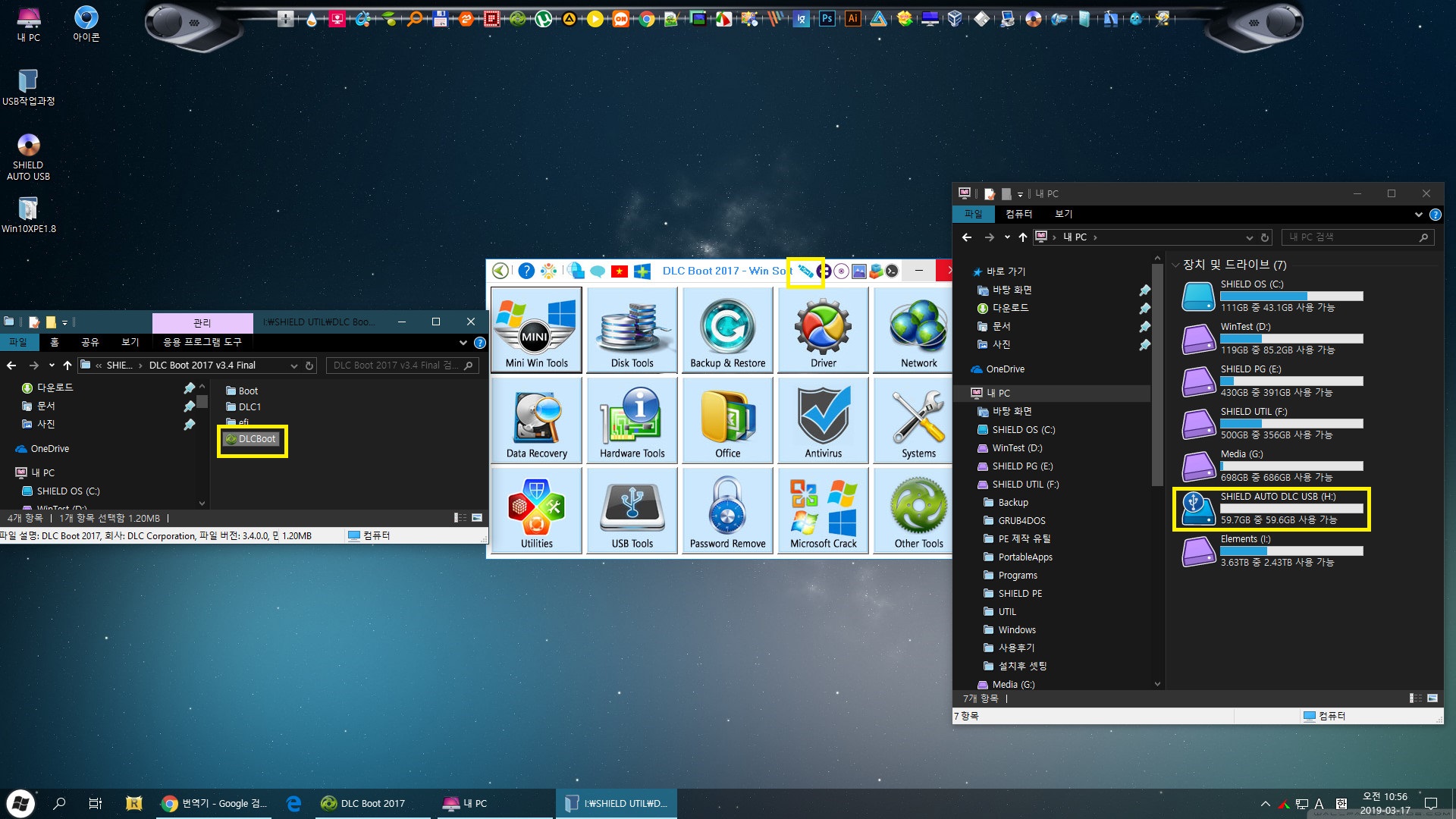Click the search box in 내 PC window

coord(1357,237)
